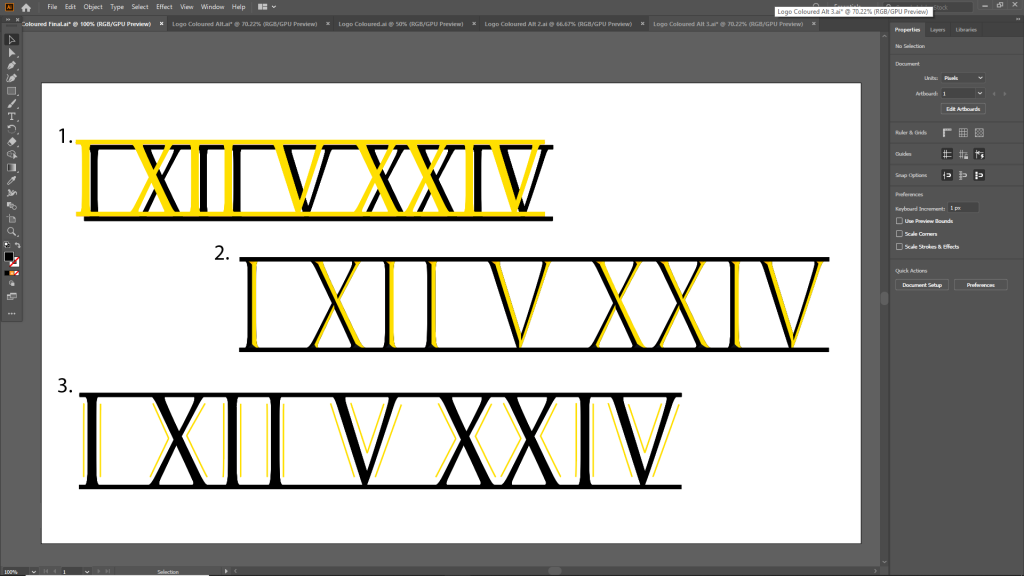1024x576 pixels.
Task: Select the Pen tool
Action: [x=12, y=65]
